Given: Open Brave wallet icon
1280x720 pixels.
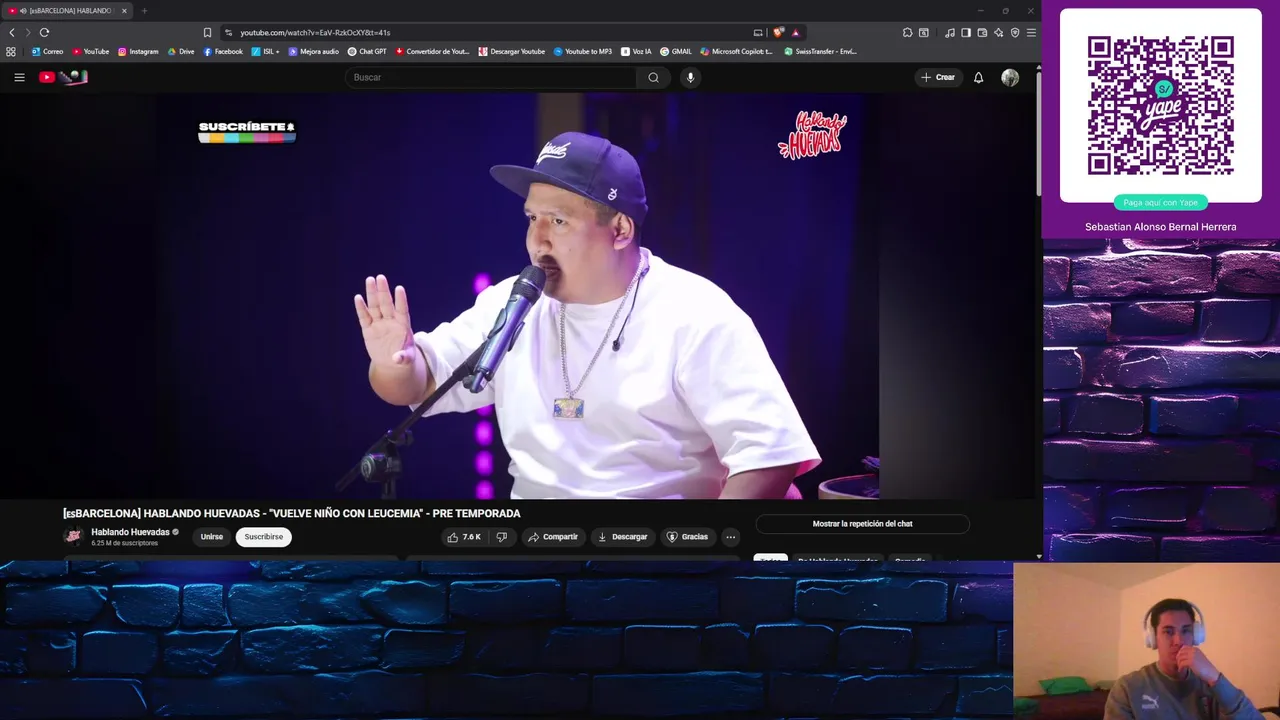Looking at the screenshot, I should tap(982, 32).
